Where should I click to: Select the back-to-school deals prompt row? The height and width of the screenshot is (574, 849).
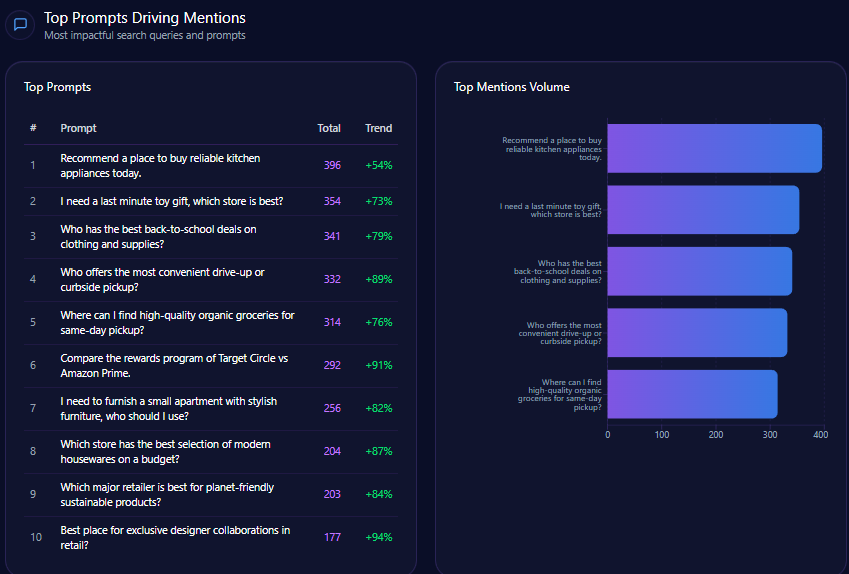(x=158, y=236)
